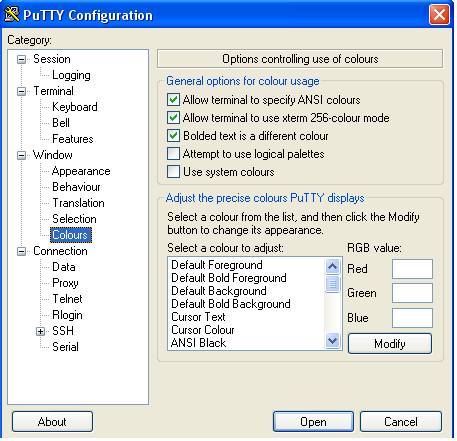The height and width of the screenshot is (441, 457).
Task: Expand the SSH tree node
Action: point(40,331)
